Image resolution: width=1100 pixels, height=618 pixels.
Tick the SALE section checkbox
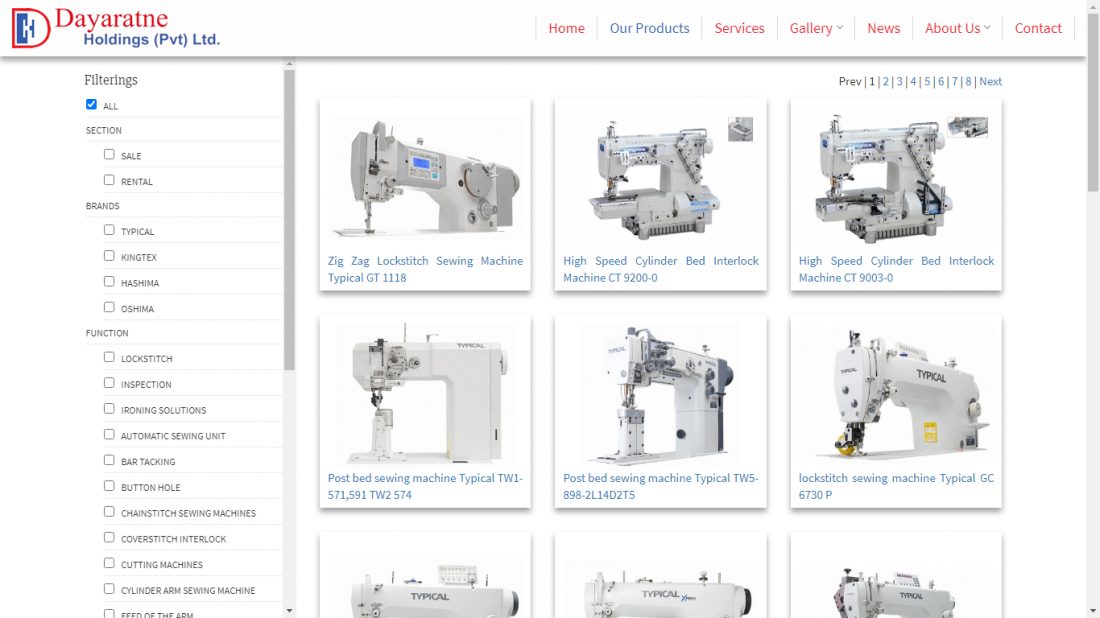[x=109, y=154]
